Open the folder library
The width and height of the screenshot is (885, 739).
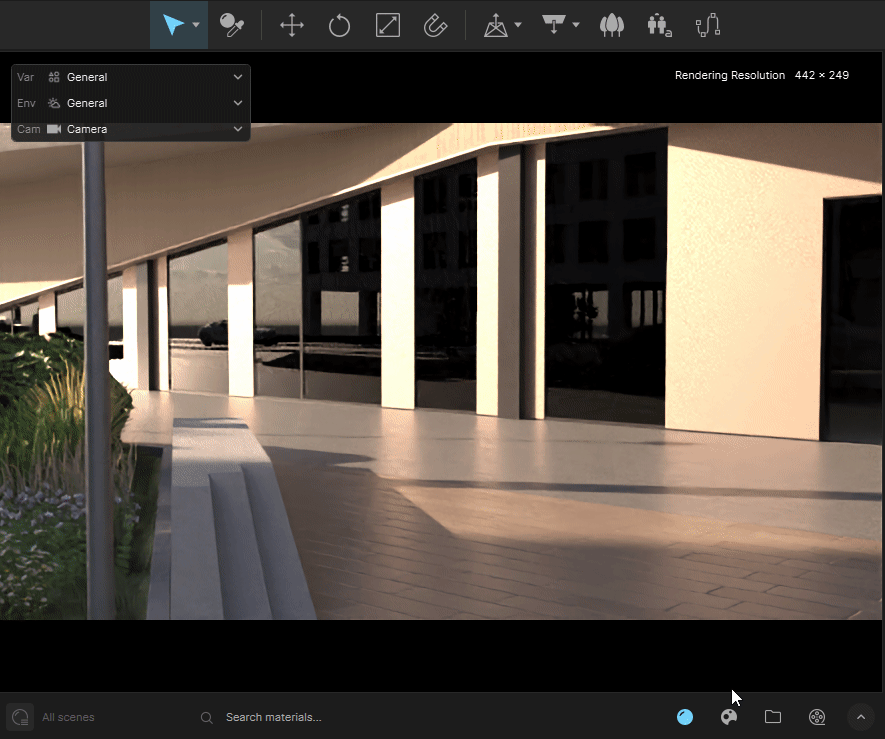click(x=773, y=717)
